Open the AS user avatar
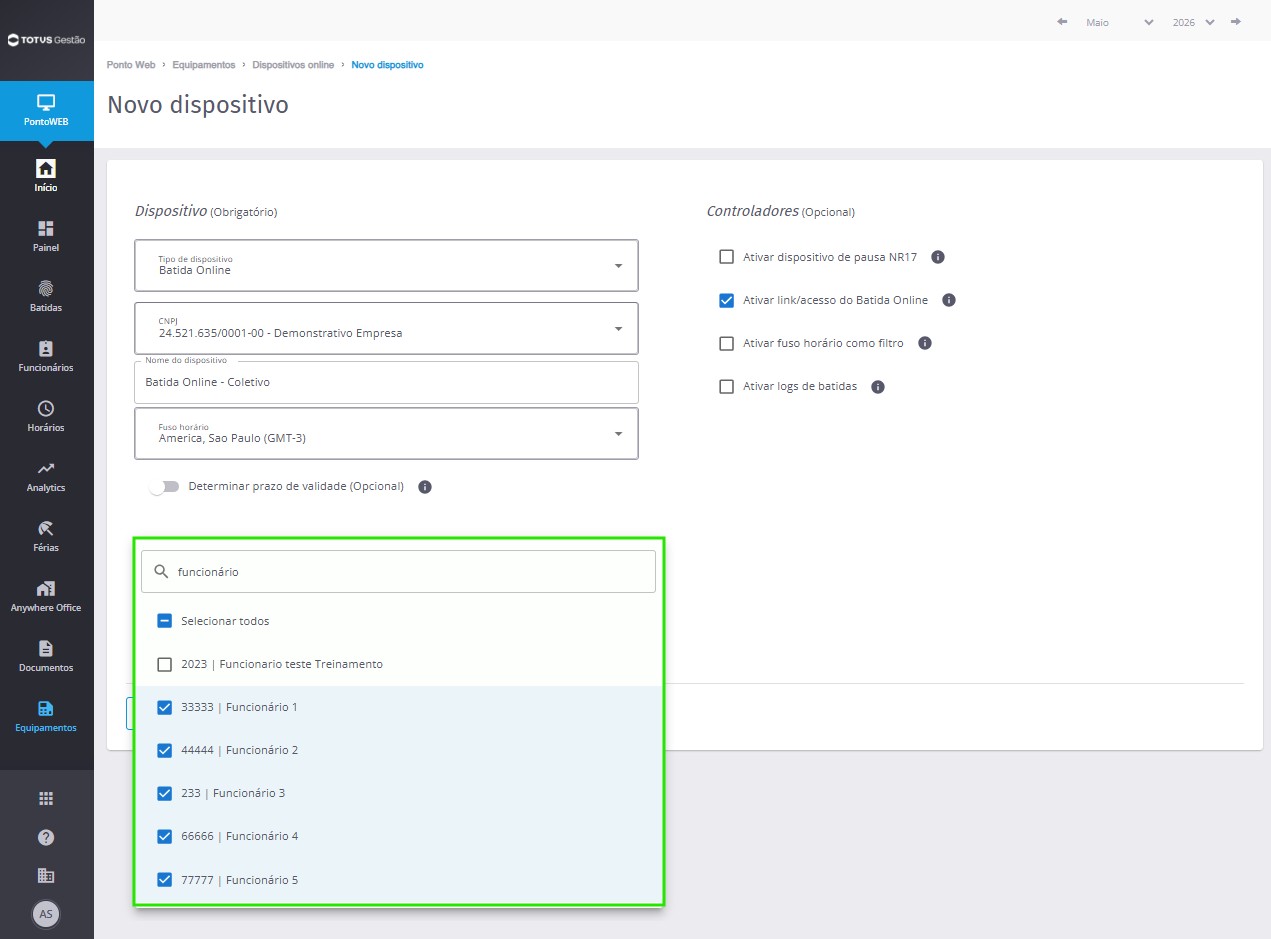1271x939 pixels. coord(46,913)
